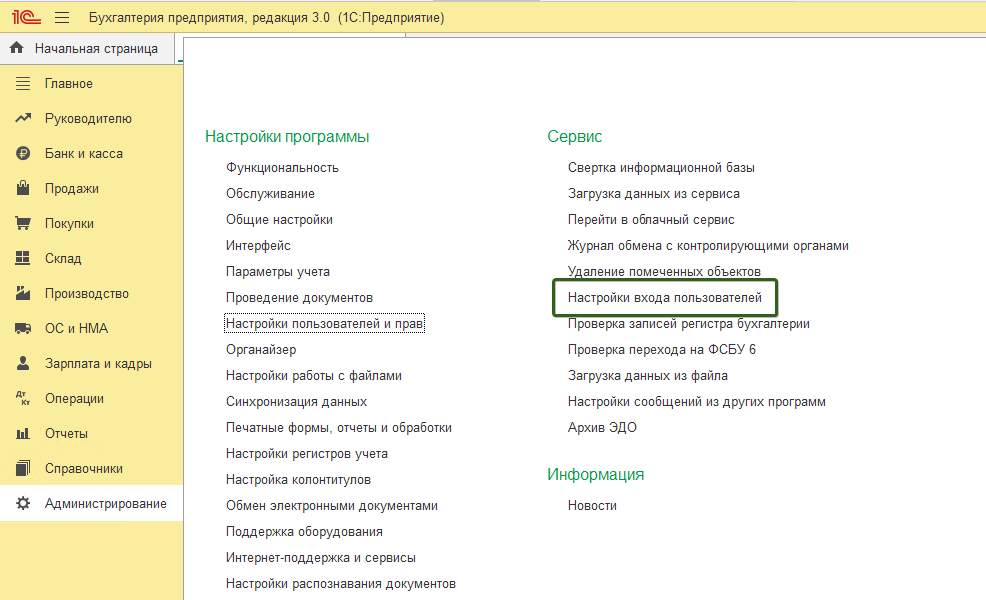Screen dimensions: 986x600
Task: Open Синхронизация данных link
Action: tap(296, 401)
